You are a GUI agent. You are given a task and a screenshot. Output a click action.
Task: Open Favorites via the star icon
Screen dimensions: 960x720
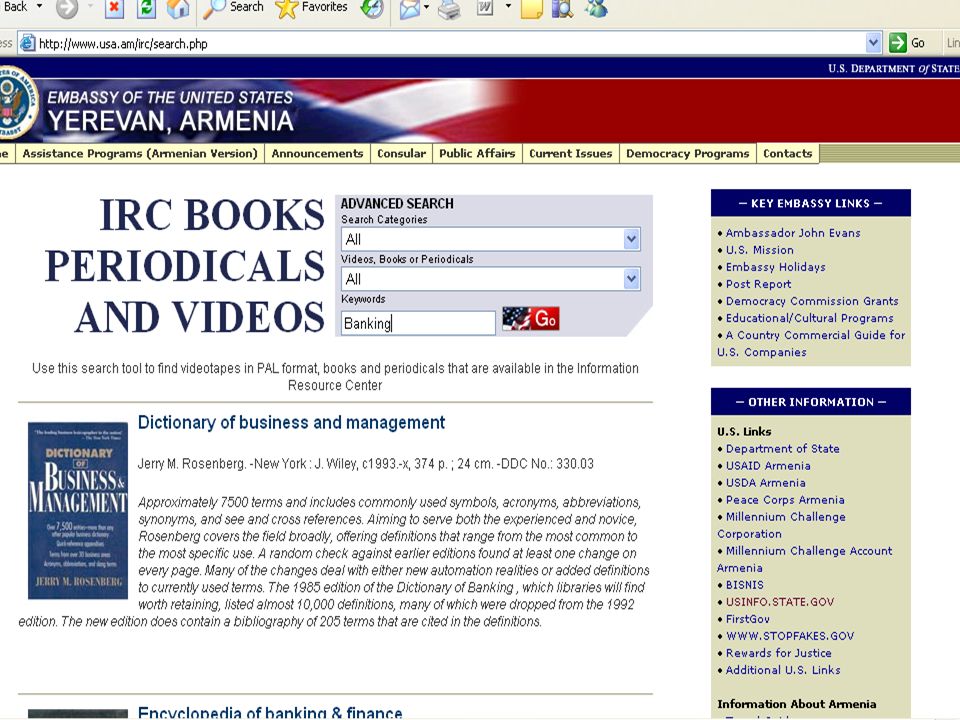pos(311,8)
